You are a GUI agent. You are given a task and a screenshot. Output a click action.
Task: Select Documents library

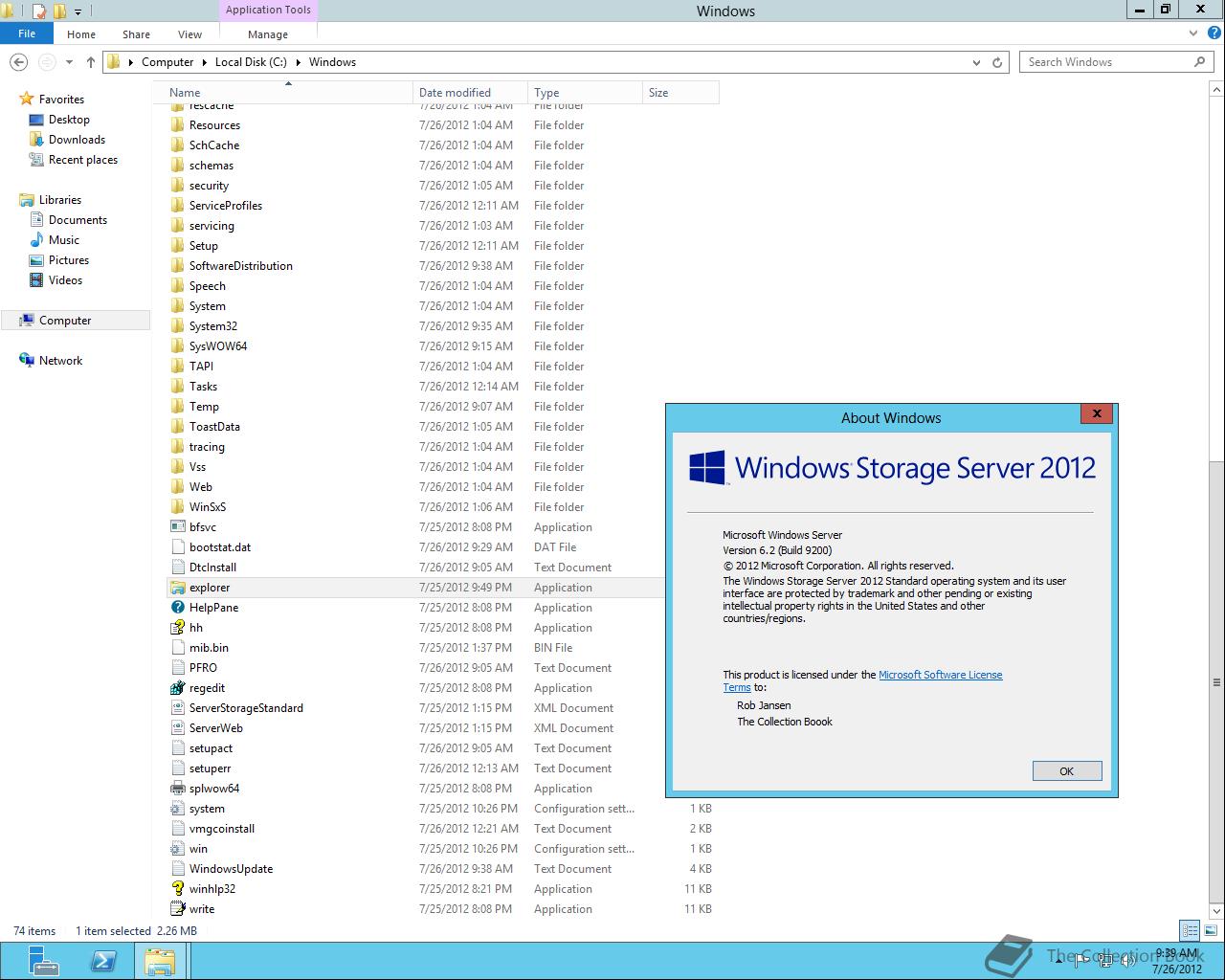[x=78, y=220]
